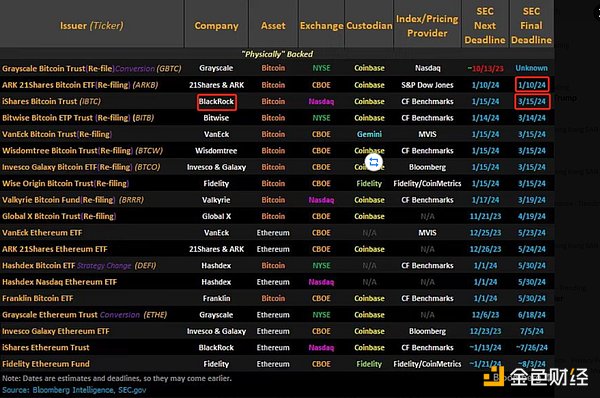
Task: Click ARK 21Shares Bitcoin ETF (ARKB) issuer name
Action: point(80,85)
